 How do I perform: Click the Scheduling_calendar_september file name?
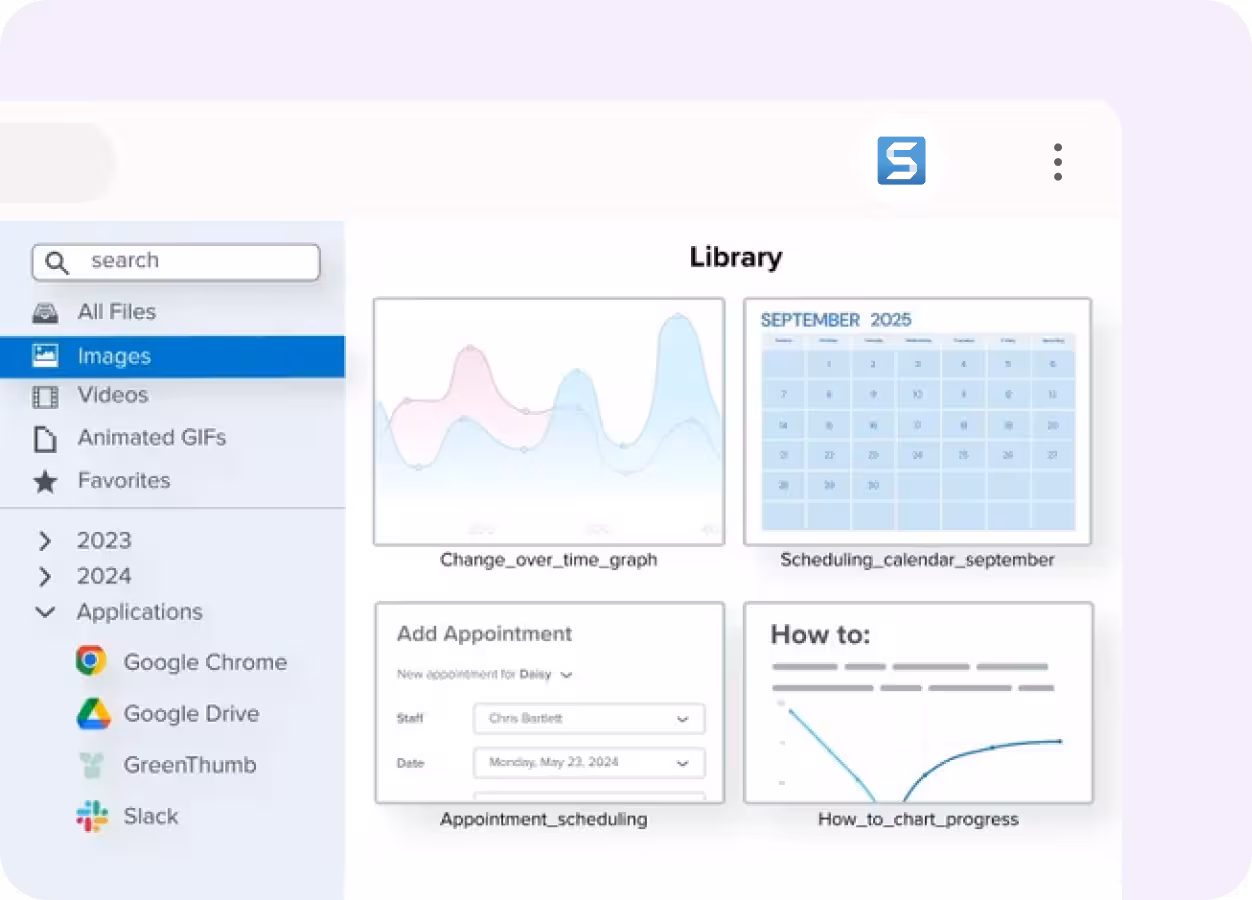[x=917, y=560]
